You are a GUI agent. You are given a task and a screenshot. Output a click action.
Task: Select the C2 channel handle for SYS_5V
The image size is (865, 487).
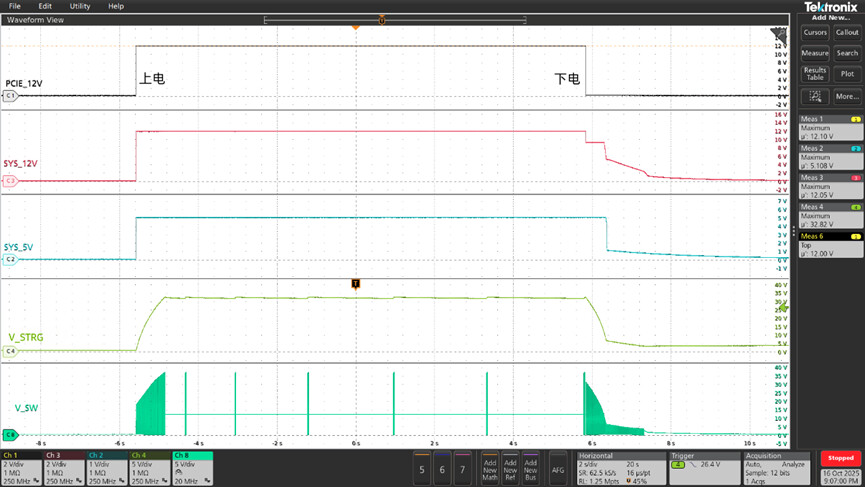[x=10, y=259]
